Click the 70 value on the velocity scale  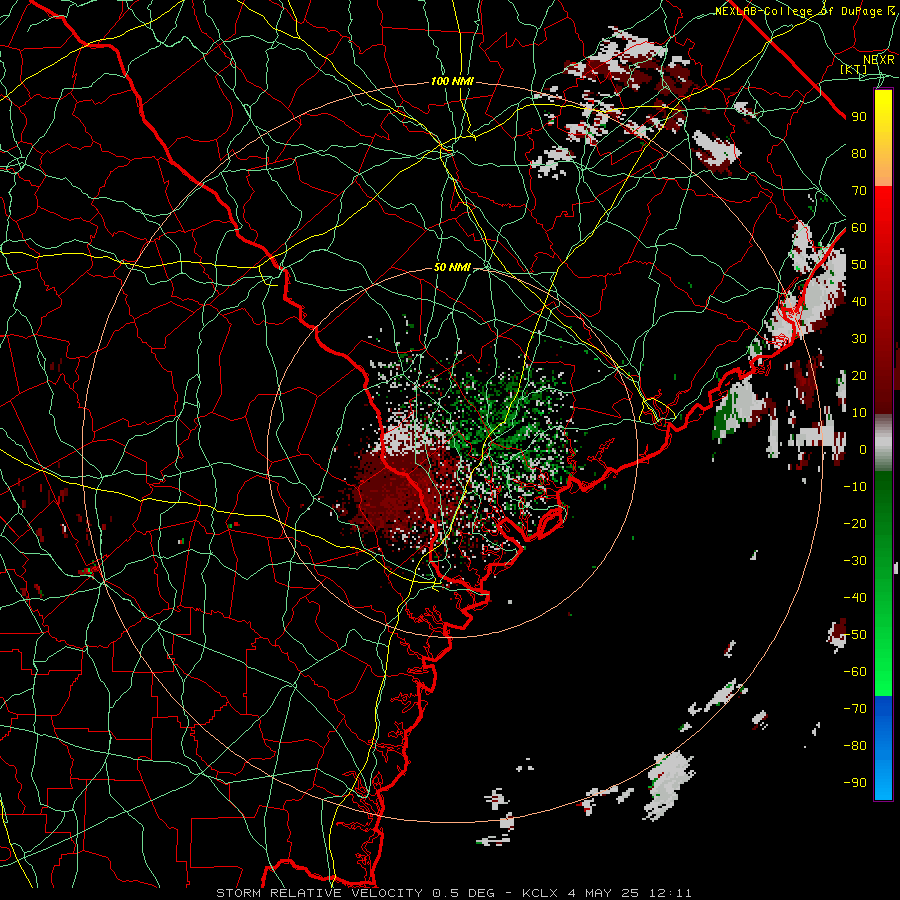859,191
